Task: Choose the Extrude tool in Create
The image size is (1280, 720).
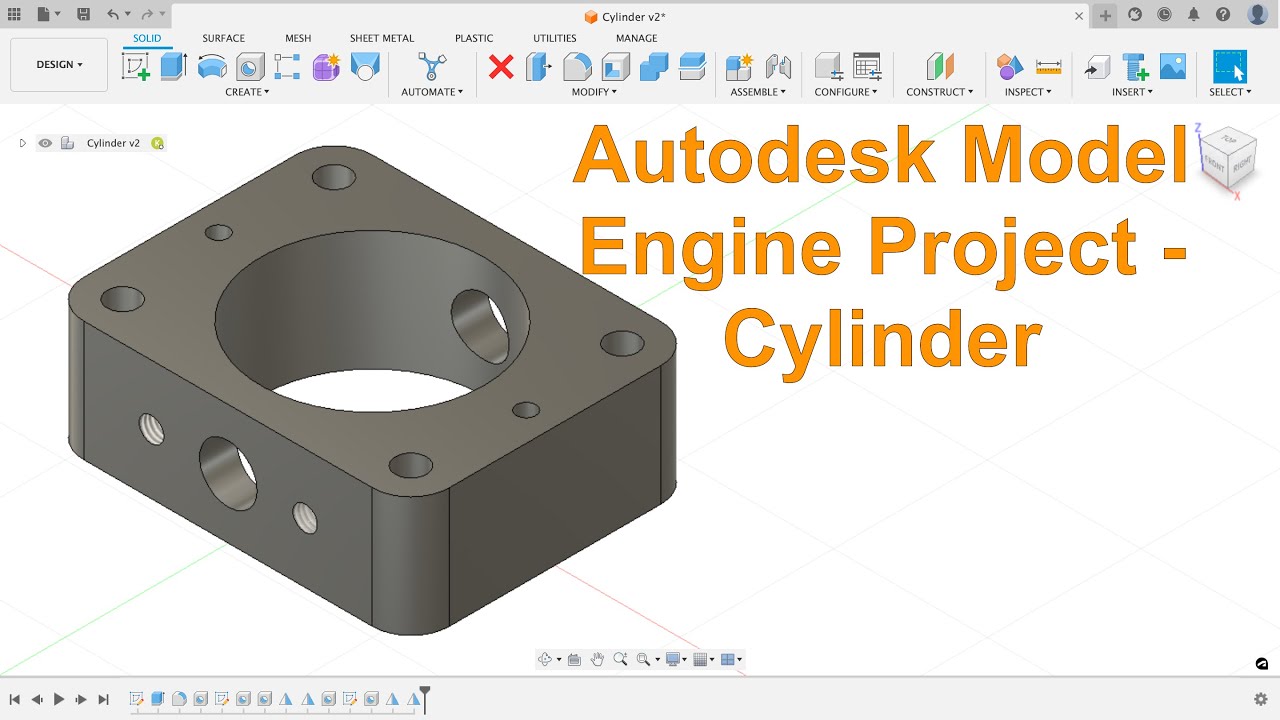Action: coord(174,67)
